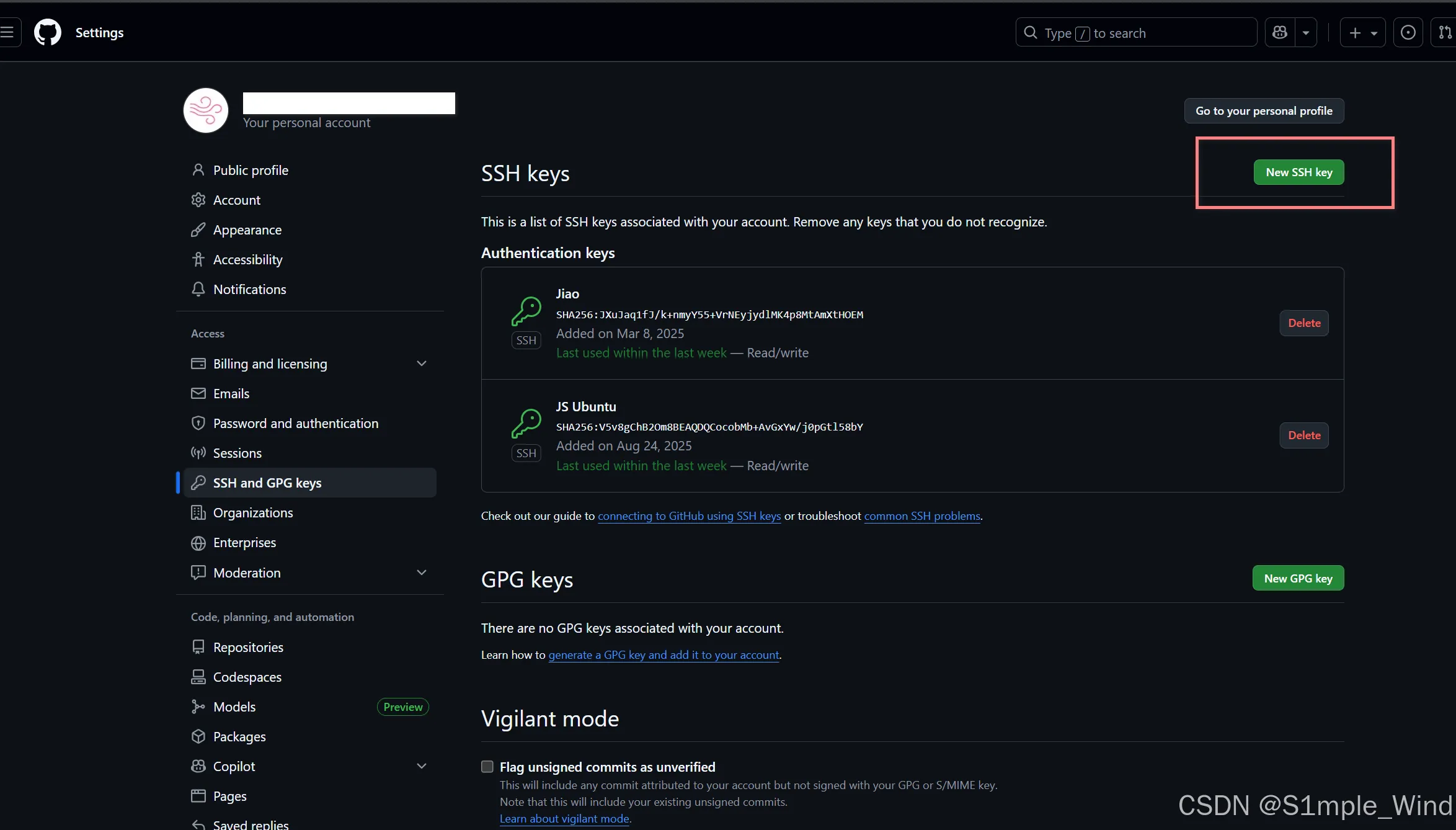Click the Repositories repo icon
This screenshot has width=1456, height=830.
[x=198, y=647]
